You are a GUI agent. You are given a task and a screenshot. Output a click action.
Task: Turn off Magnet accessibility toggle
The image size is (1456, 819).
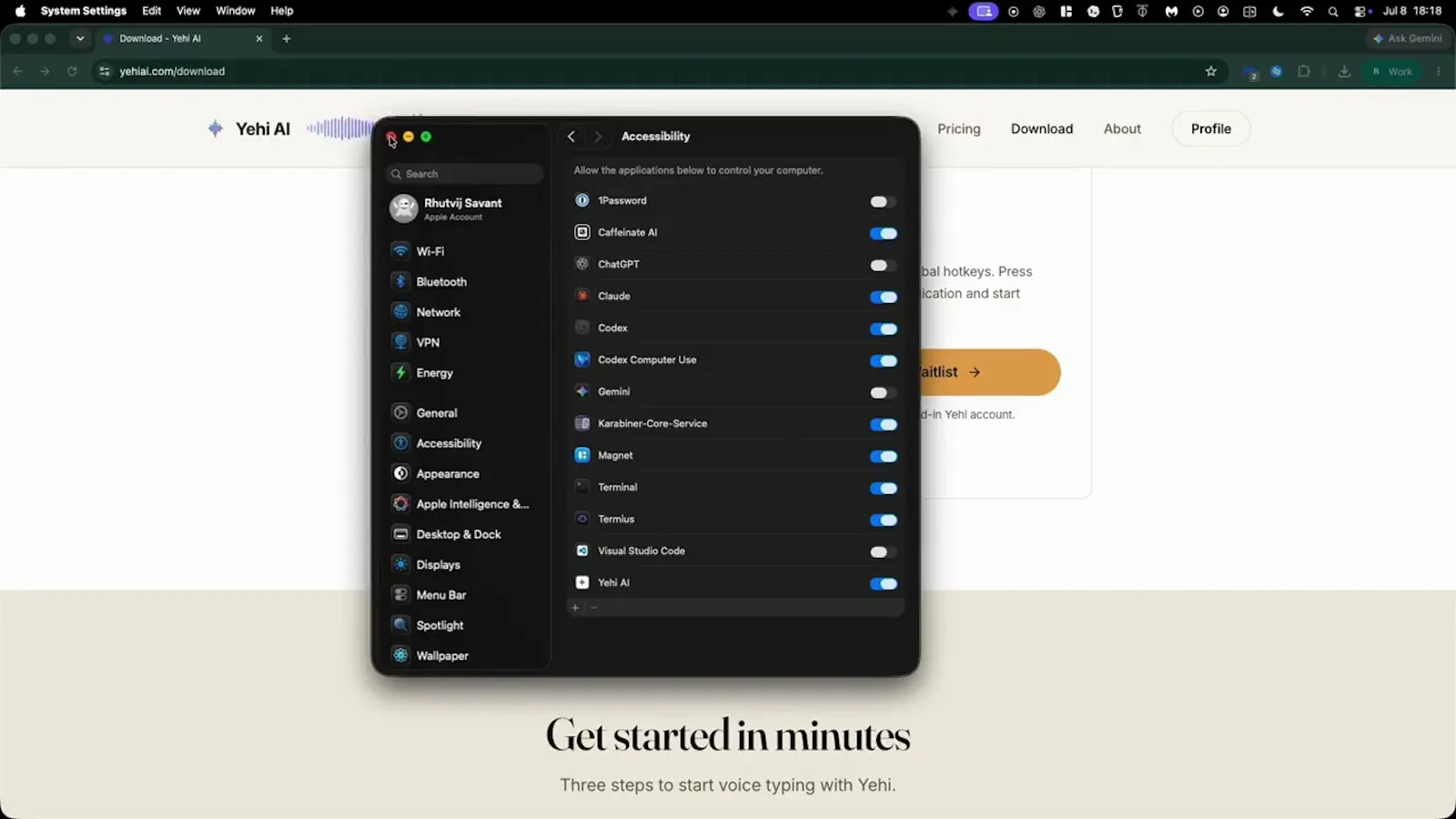click(x=883, y=456)
